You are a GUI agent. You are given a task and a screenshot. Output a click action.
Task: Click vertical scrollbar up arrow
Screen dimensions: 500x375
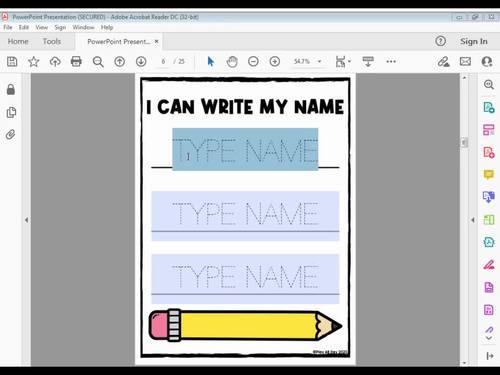[464, 78]
